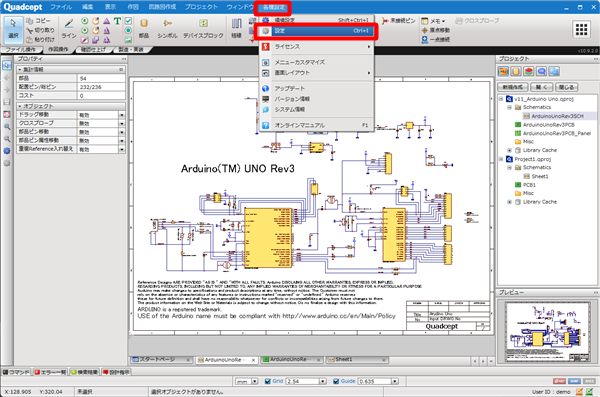Screen dimensions: 600x397
Task: Pick the ライン line drawing tool
Action: pos(69,29)
